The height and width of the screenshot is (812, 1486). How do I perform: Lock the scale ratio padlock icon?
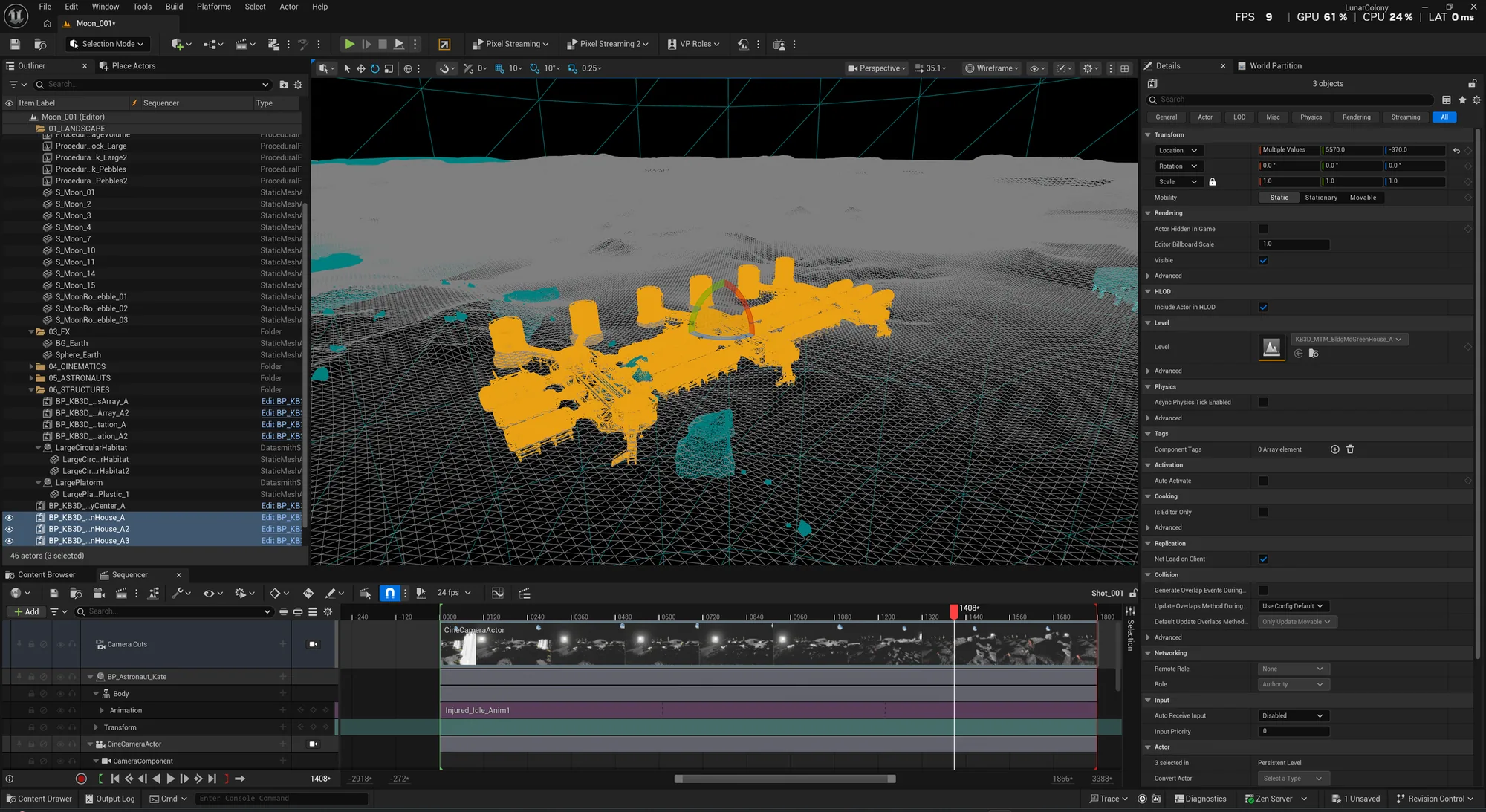(1213, 182)
